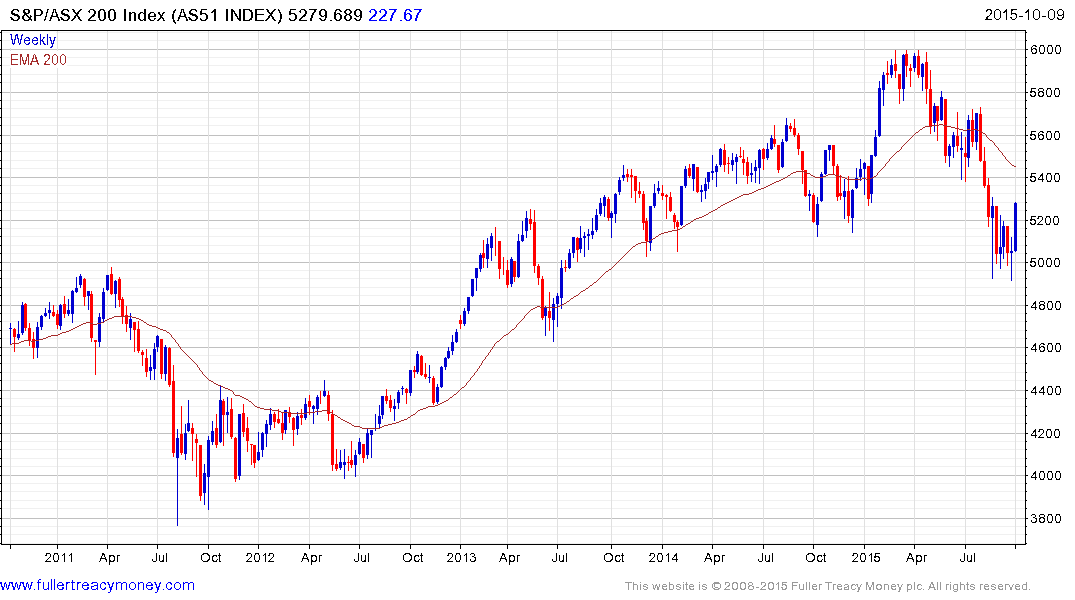Screen dimensions: 1075x600
Task: Click the 4800 price axis label
Action: (1046, 305)
